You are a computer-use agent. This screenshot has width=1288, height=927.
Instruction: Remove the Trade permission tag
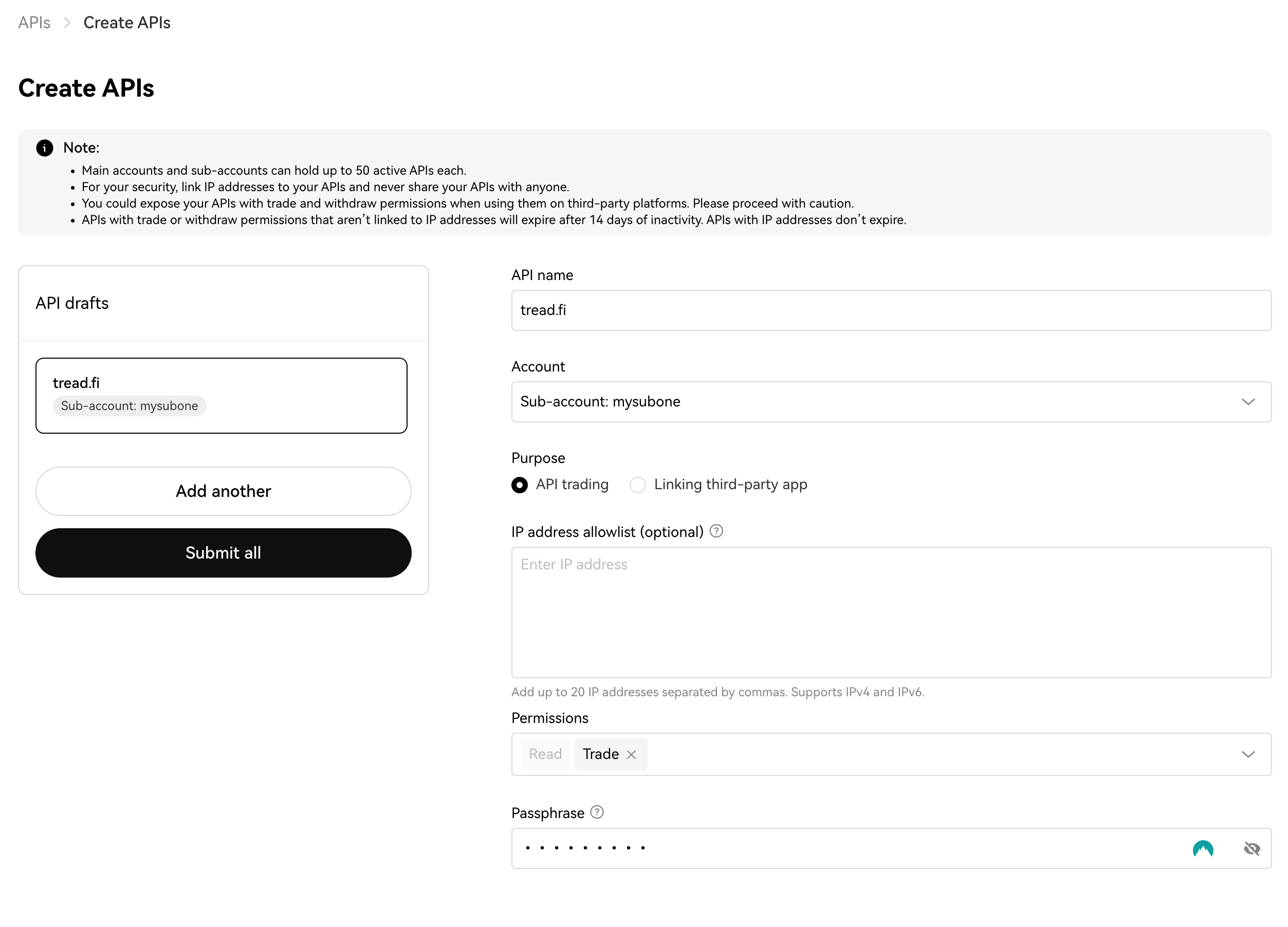(x=632, y=754)
